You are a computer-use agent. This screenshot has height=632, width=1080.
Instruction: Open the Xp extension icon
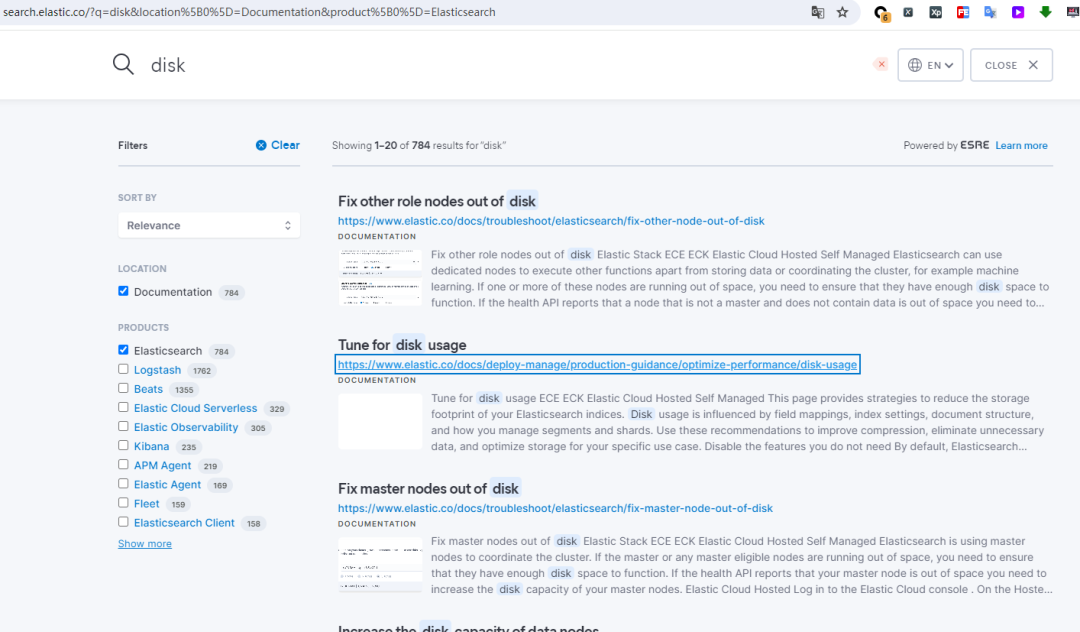(935, 12)
